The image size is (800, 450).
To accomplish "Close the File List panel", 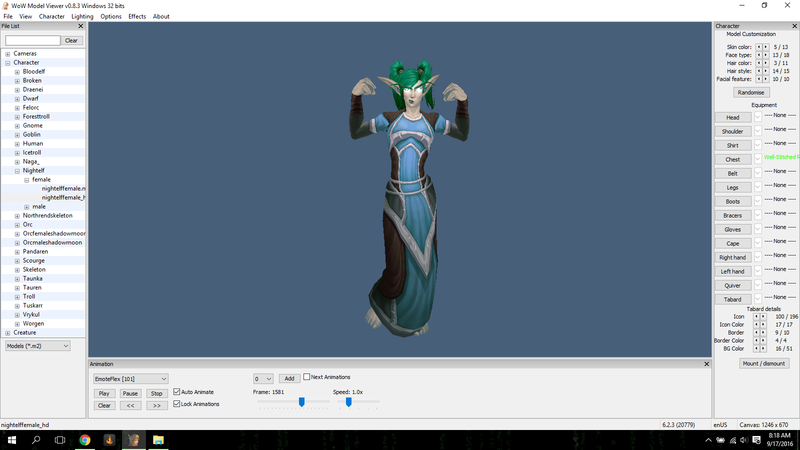I will point(81,26).
